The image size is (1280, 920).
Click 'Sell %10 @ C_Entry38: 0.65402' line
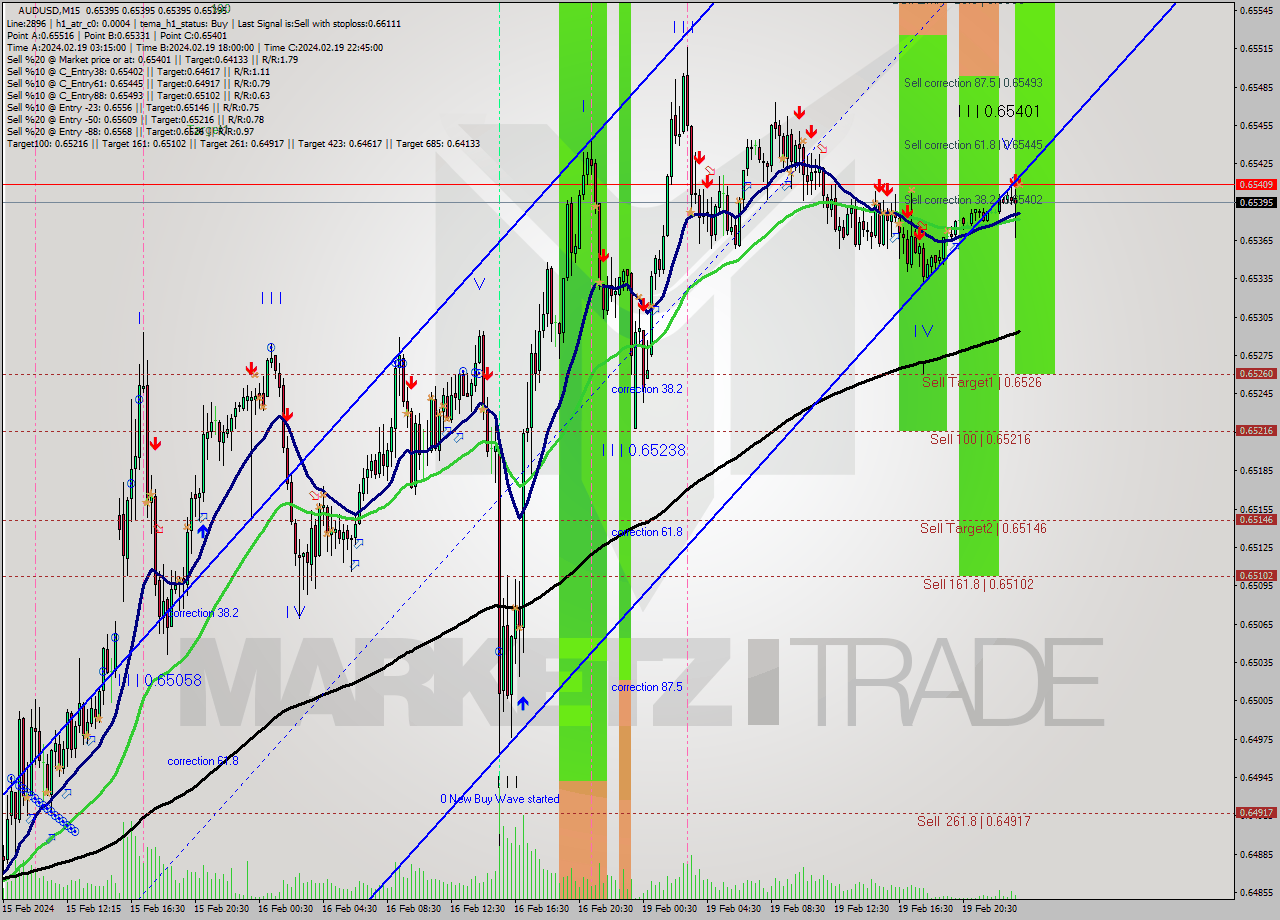tap(138, 71)
